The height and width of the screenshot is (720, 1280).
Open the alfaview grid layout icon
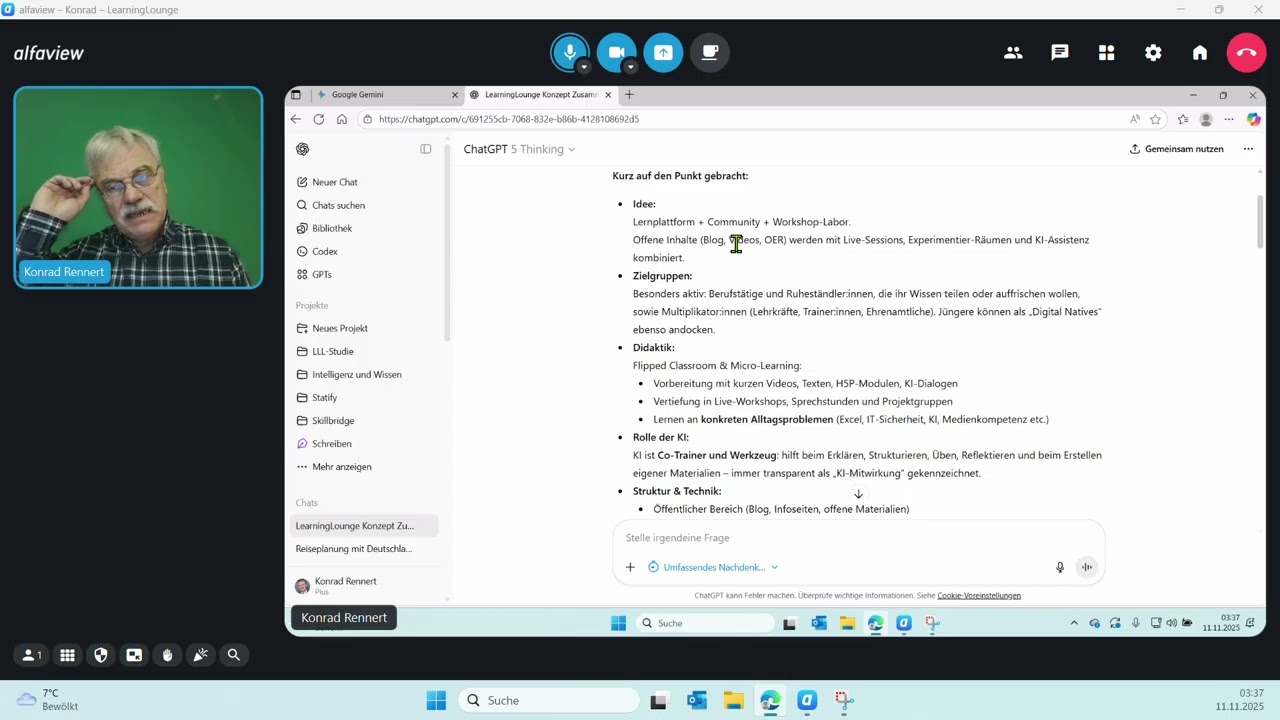pyautogui.click(x=67, y=655)
